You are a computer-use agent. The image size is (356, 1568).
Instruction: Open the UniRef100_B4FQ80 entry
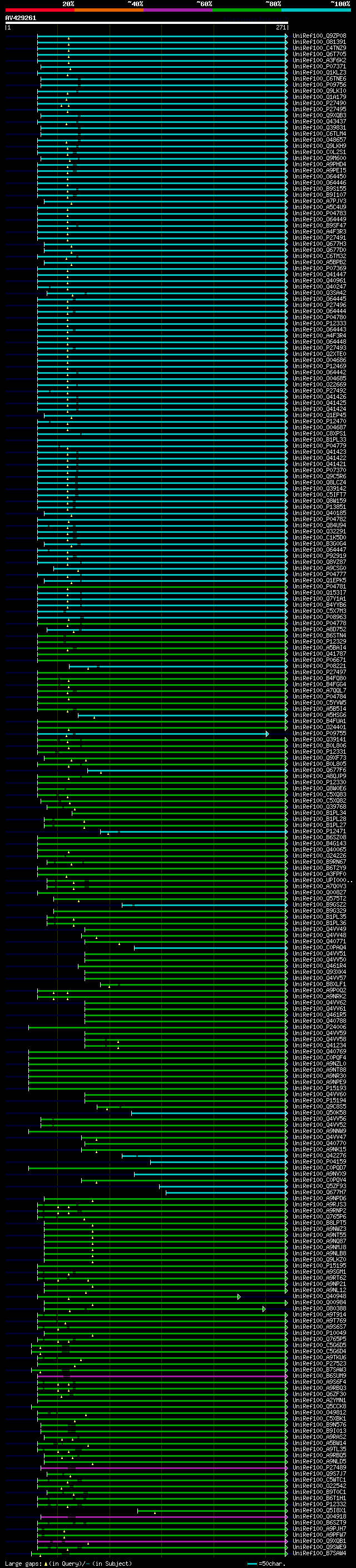coord(319,678)
